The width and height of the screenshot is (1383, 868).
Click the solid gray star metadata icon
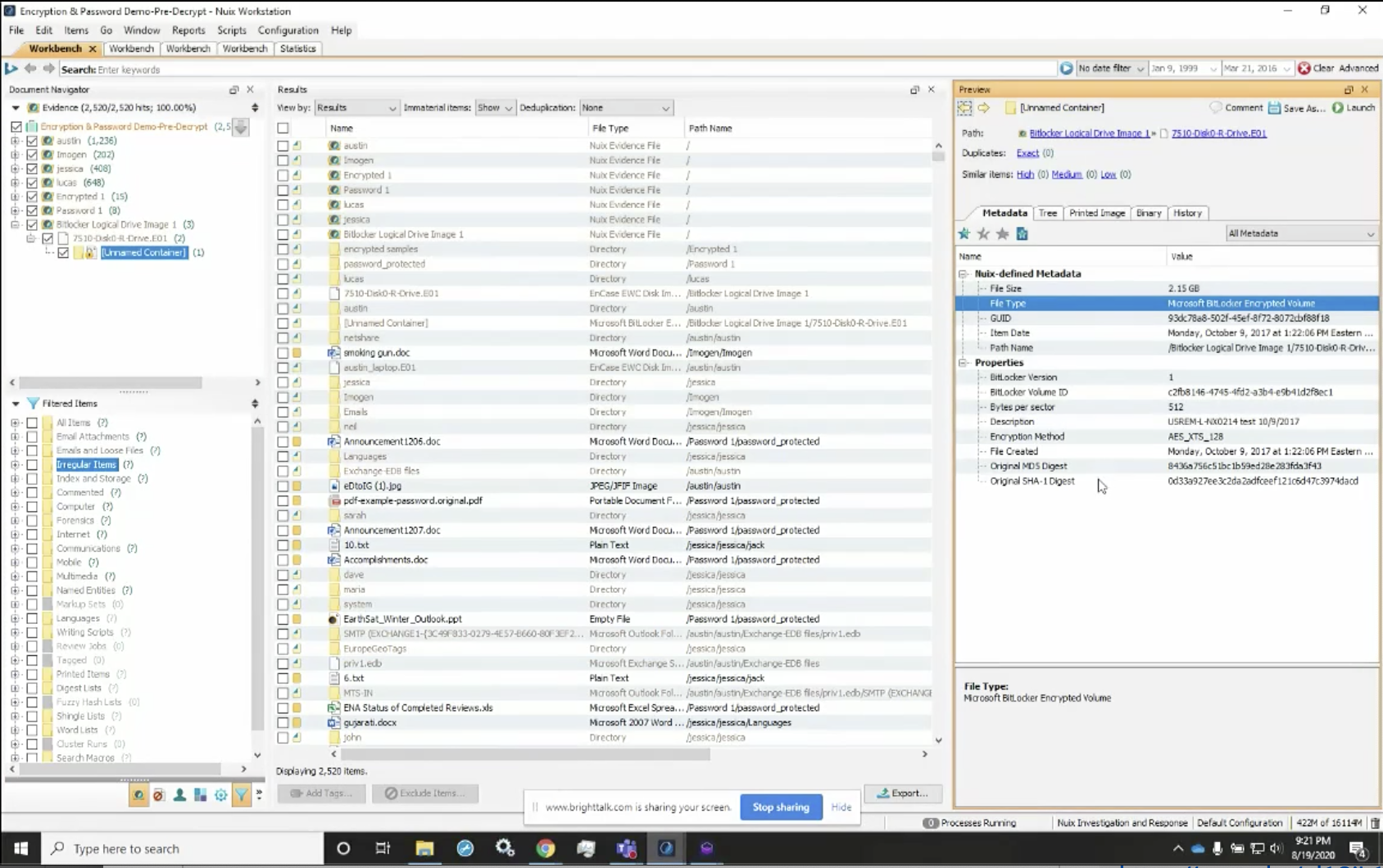[x=1002, y=234]
